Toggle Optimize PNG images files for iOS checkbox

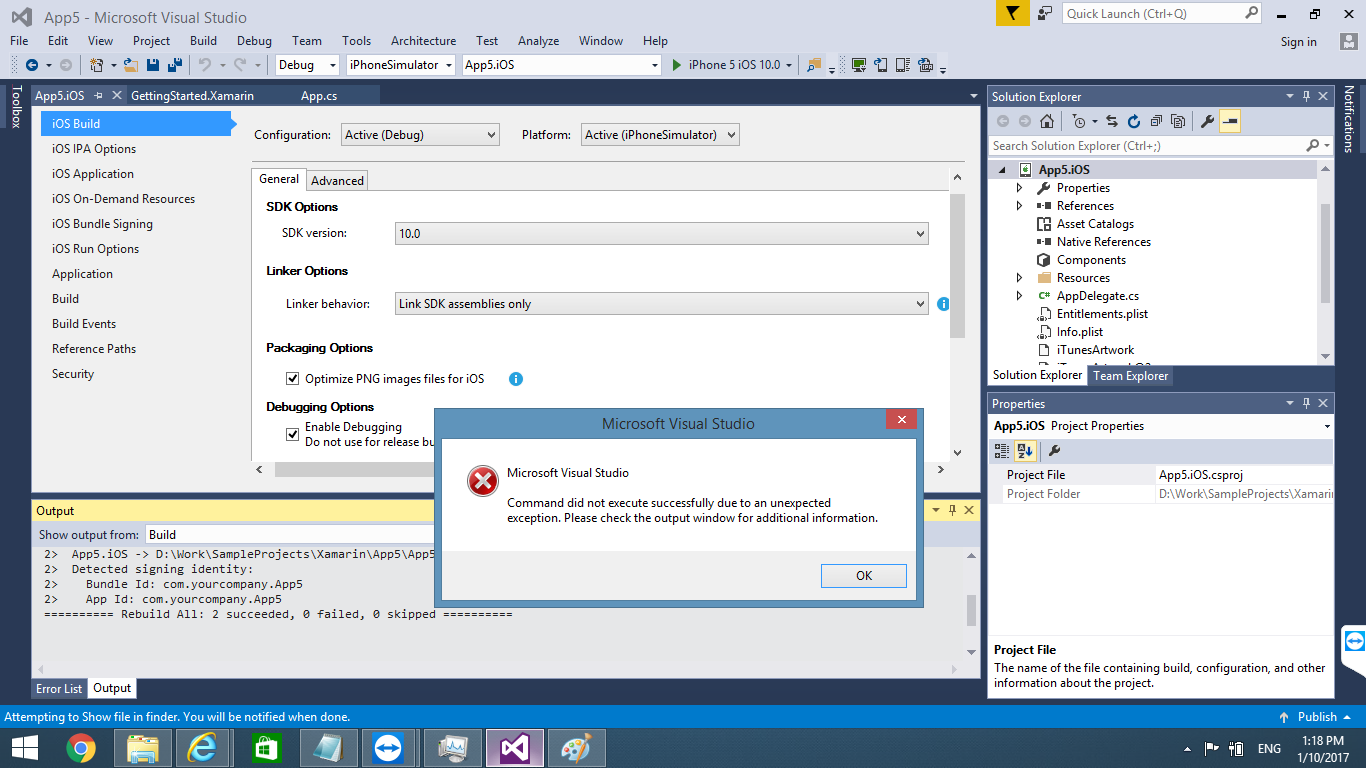click(293, 379)
